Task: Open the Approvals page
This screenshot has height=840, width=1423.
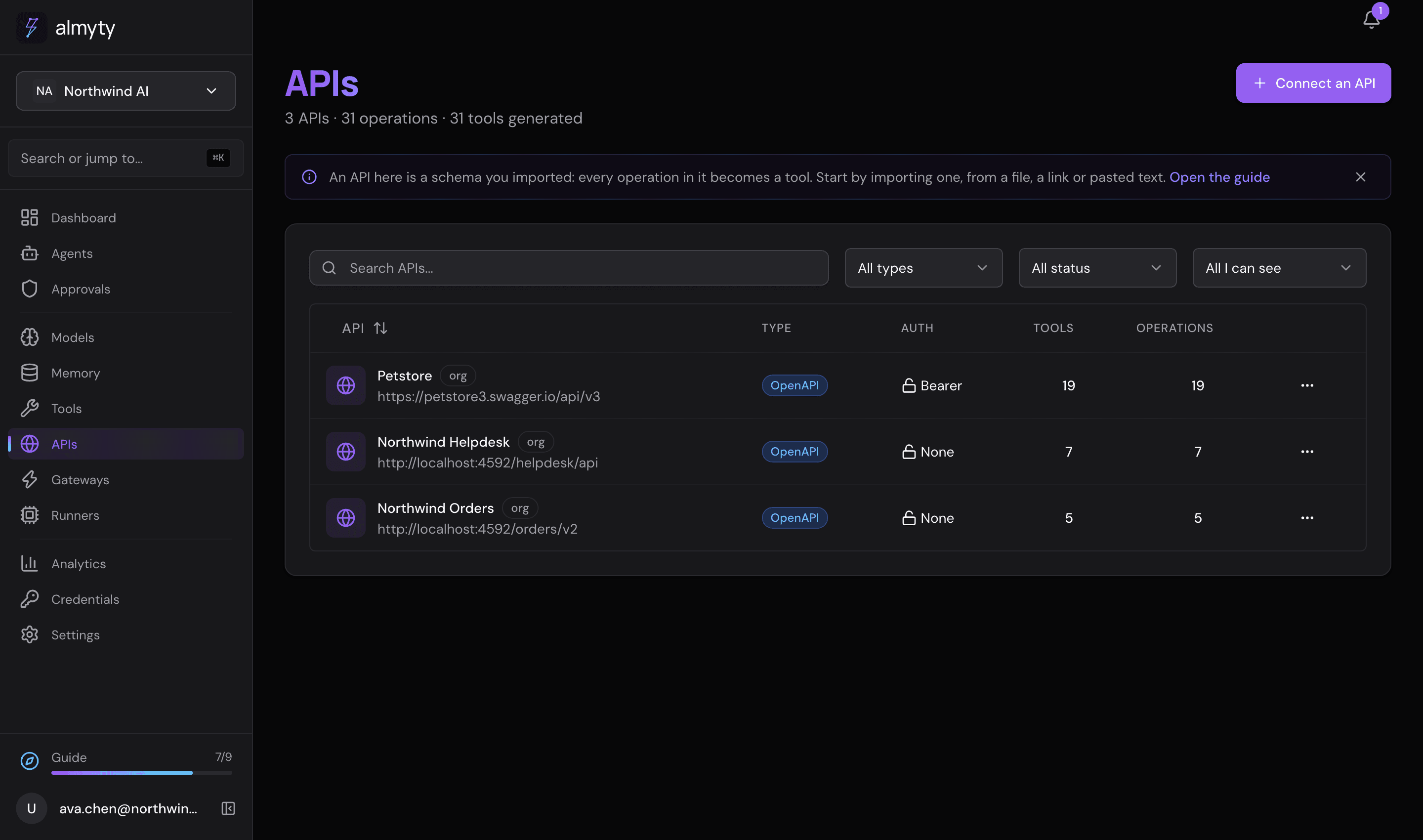Action: pyautogui.click(x=126, y=289)
